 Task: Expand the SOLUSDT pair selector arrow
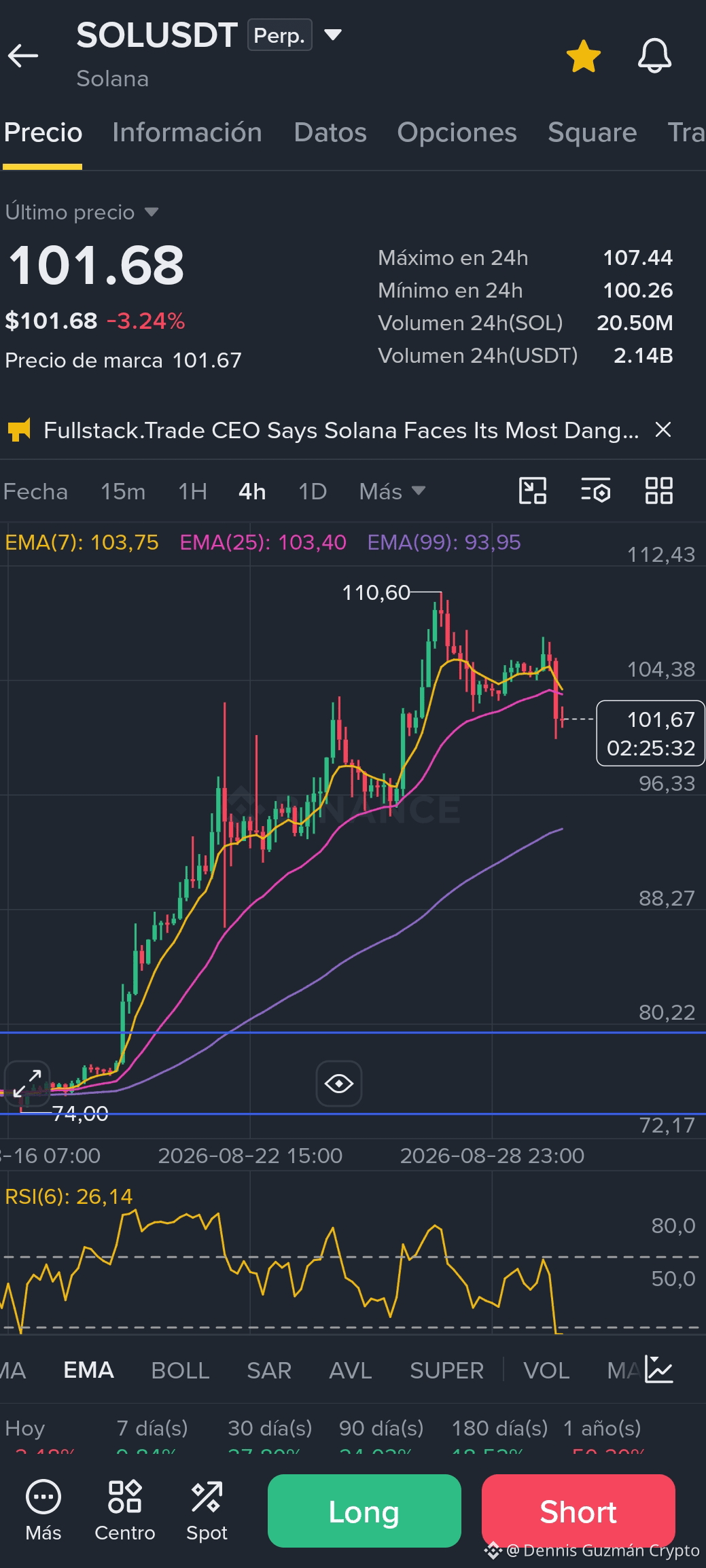(332, 34)
